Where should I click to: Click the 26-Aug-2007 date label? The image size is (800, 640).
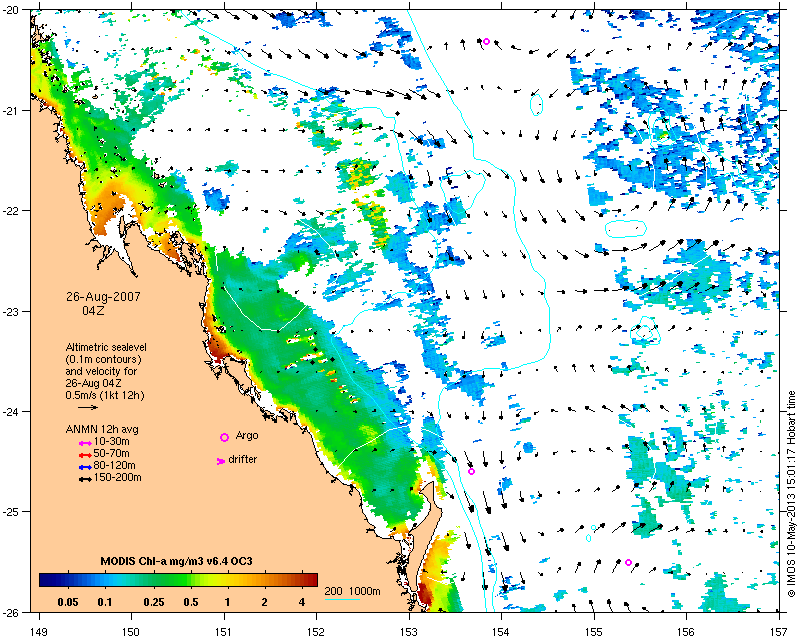(103, 297)
